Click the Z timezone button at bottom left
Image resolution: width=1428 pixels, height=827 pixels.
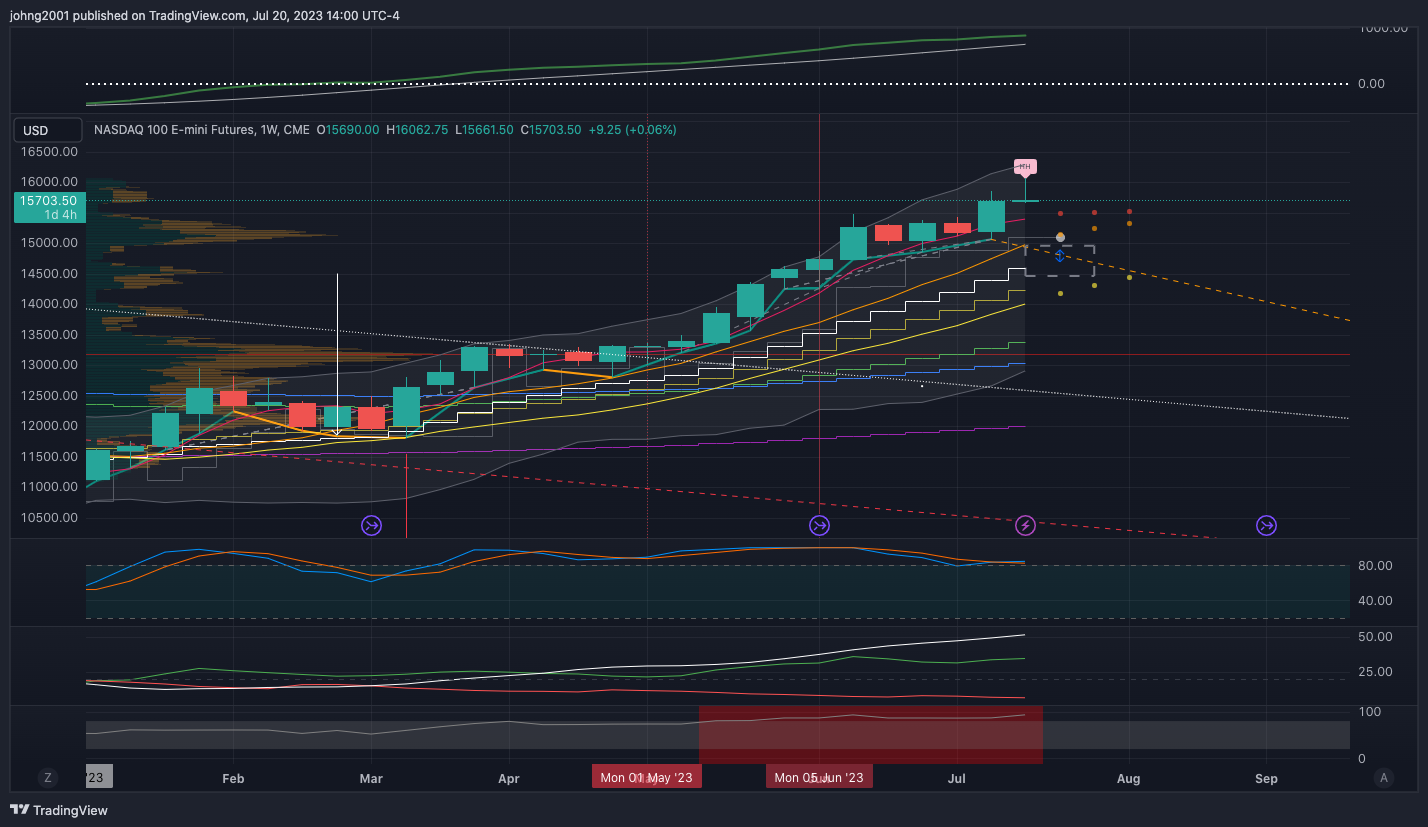[x=47, y=777]
